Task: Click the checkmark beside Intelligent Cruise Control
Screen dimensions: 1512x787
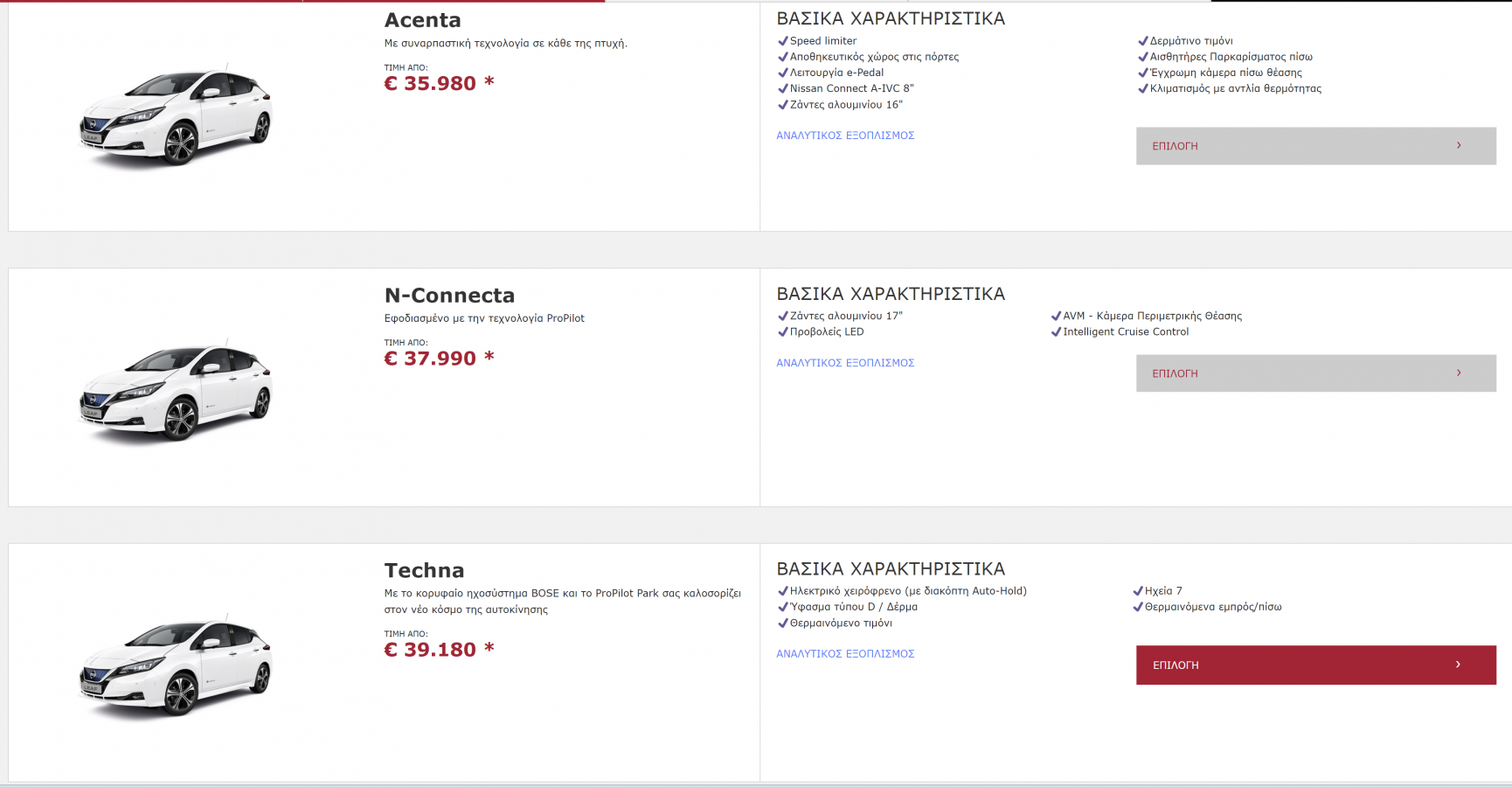Action: click(1056, 332)
